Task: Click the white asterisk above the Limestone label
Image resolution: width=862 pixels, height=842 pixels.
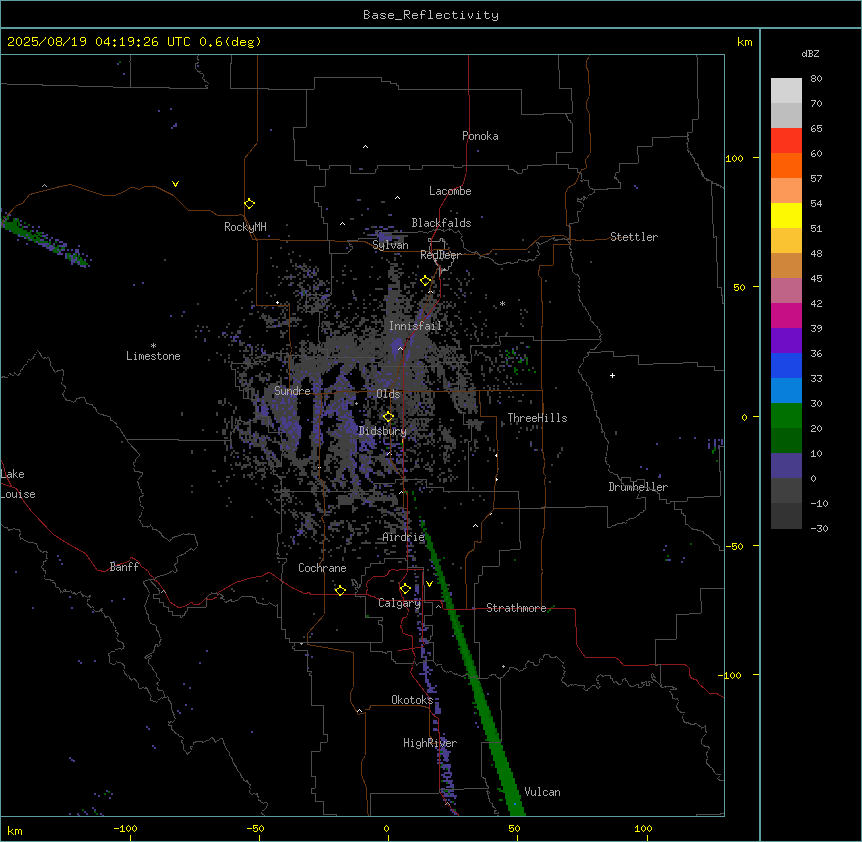Action: click(x=153, y=346)
